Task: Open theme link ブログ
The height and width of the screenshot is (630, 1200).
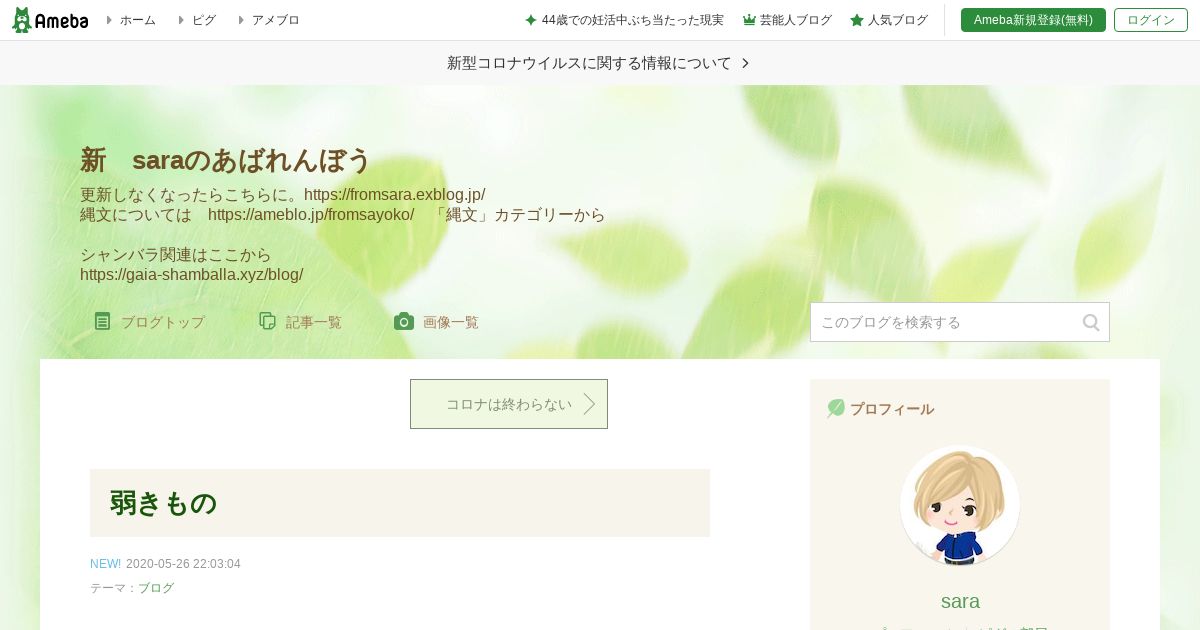Action: tap(156, 588)
